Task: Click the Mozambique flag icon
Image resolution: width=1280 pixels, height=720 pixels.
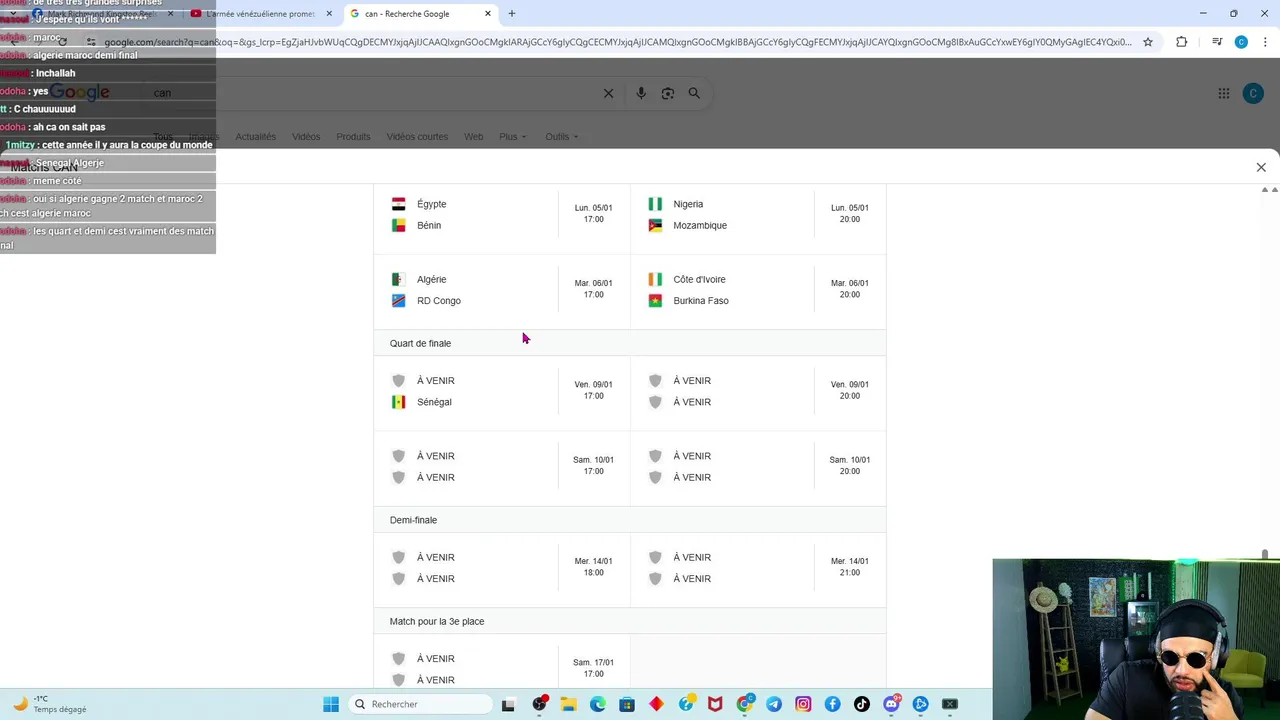Action: 655,225
